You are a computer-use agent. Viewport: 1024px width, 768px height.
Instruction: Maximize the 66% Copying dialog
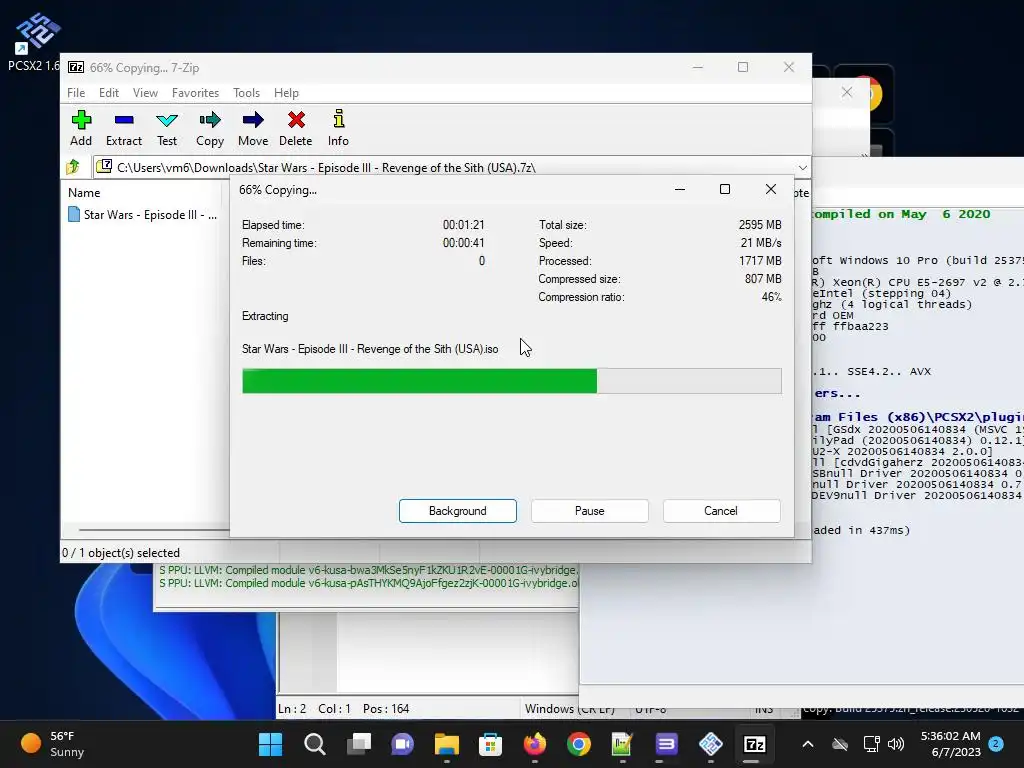click(x=725, y=189)
